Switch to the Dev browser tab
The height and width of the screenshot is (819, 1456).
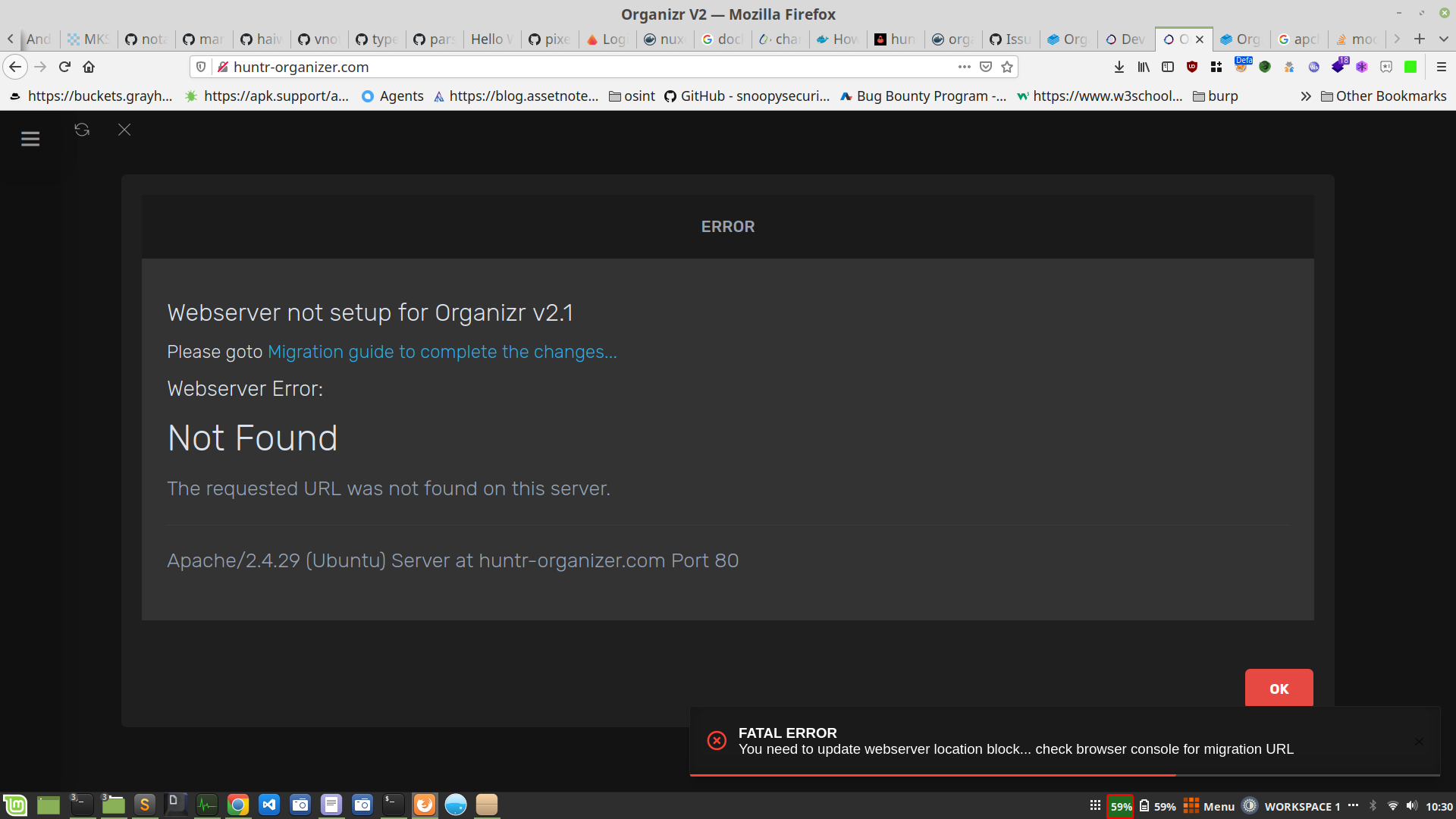pyautogui.click(x=1125, y=39)
